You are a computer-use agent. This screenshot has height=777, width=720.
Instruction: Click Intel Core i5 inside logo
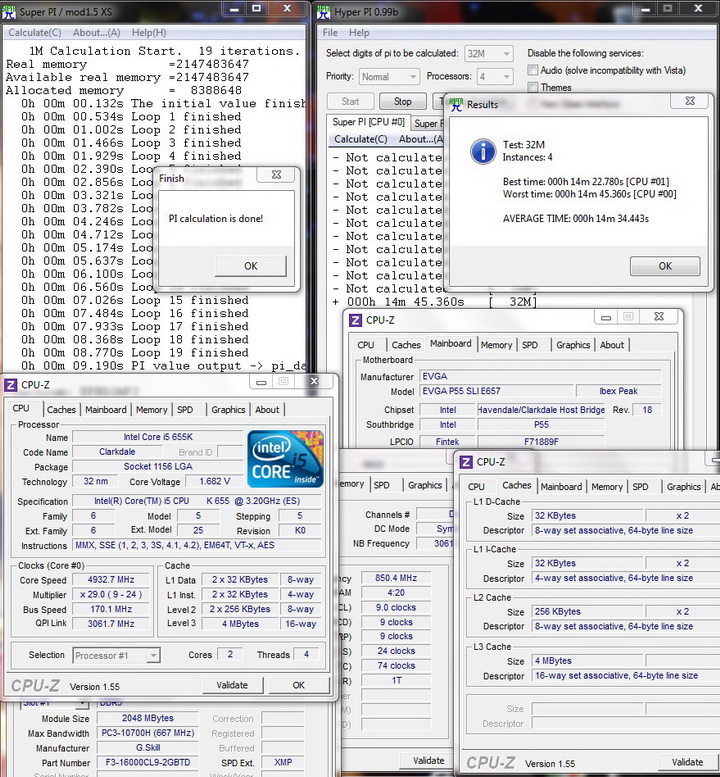[285, 458]
